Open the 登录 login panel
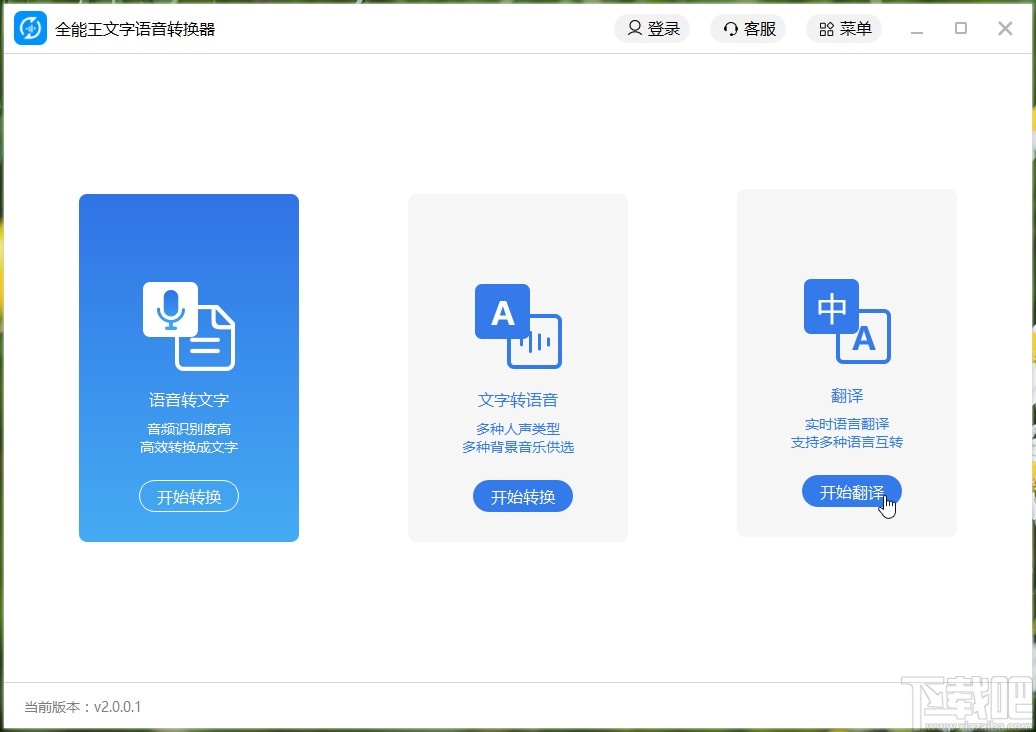The height and width of the screenshot is (732, 1036). pyautogui.click(x=652, y=28)
